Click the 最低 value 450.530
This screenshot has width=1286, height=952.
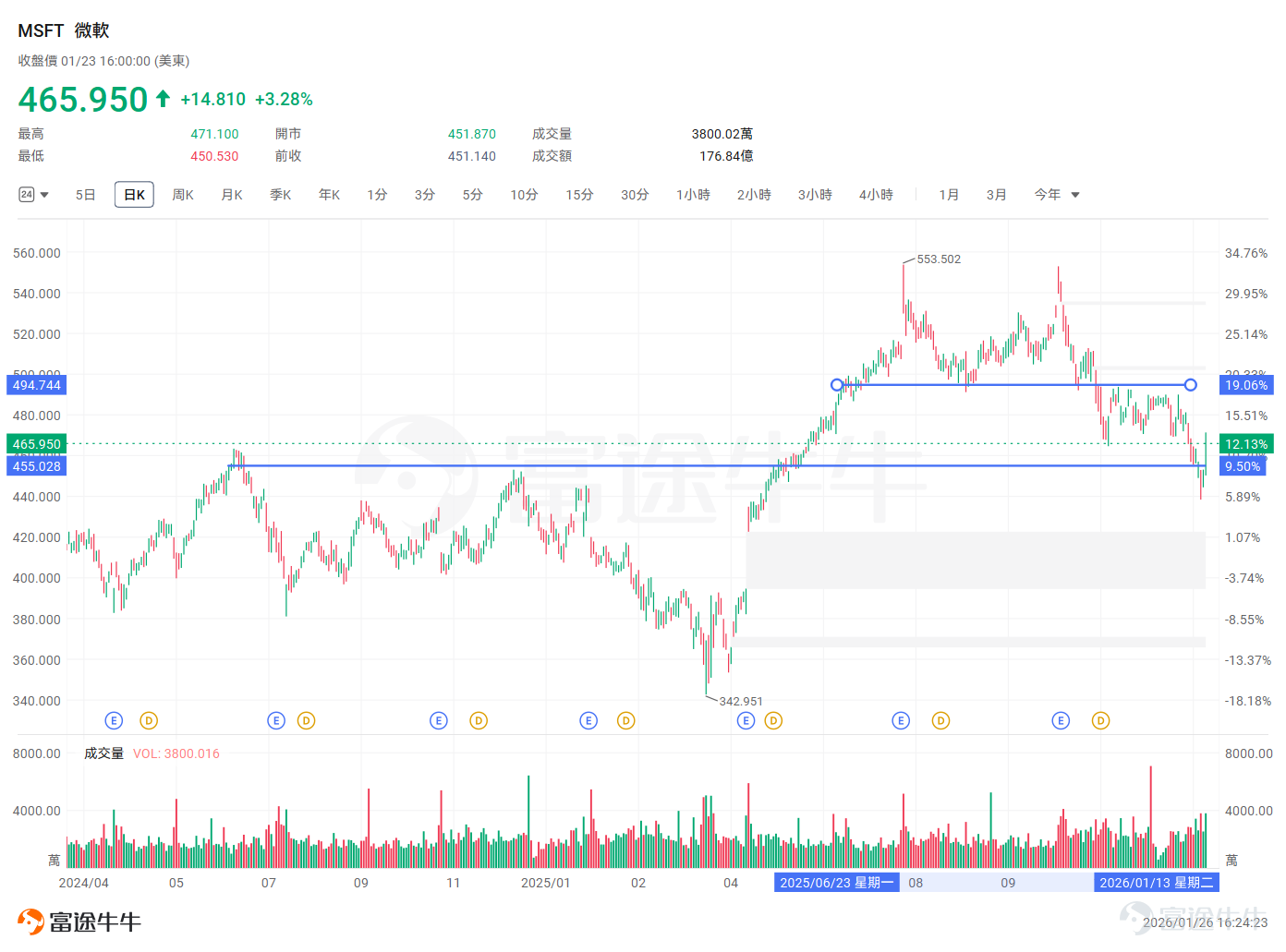(x=214, y=156)
